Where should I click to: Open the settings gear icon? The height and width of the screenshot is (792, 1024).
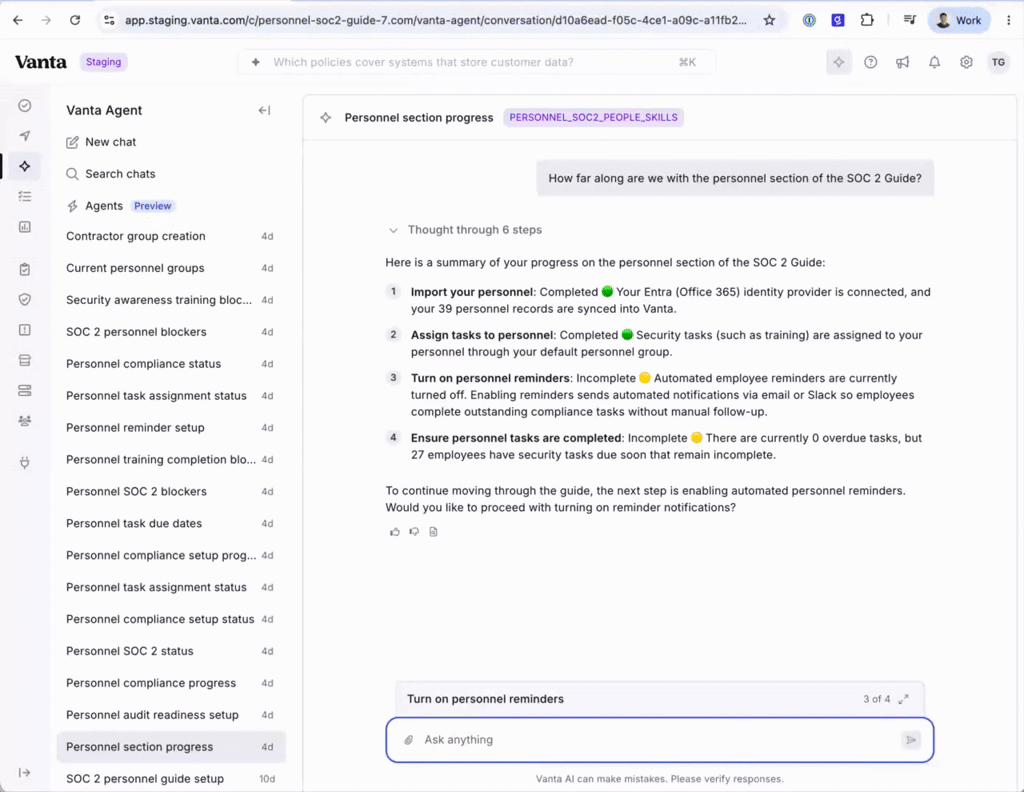[967, 62]
